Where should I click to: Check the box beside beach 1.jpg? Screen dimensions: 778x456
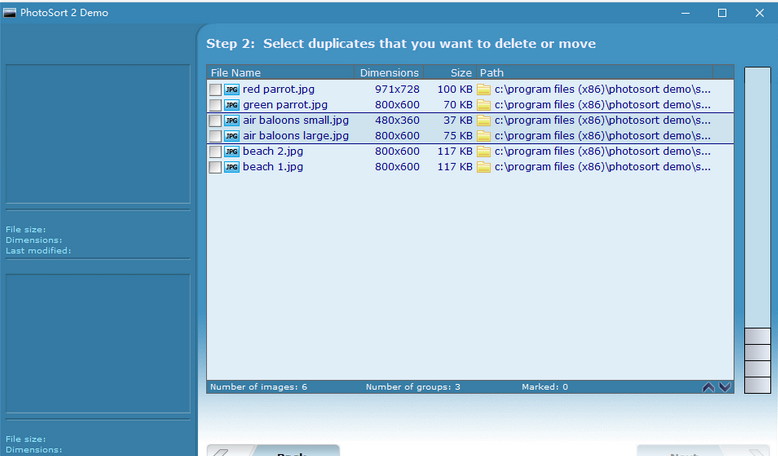tap(215, 167)
